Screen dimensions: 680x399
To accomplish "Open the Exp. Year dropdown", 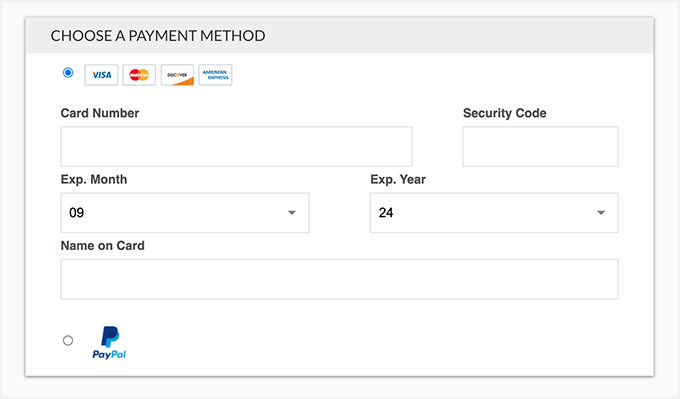I will [494, 213].
